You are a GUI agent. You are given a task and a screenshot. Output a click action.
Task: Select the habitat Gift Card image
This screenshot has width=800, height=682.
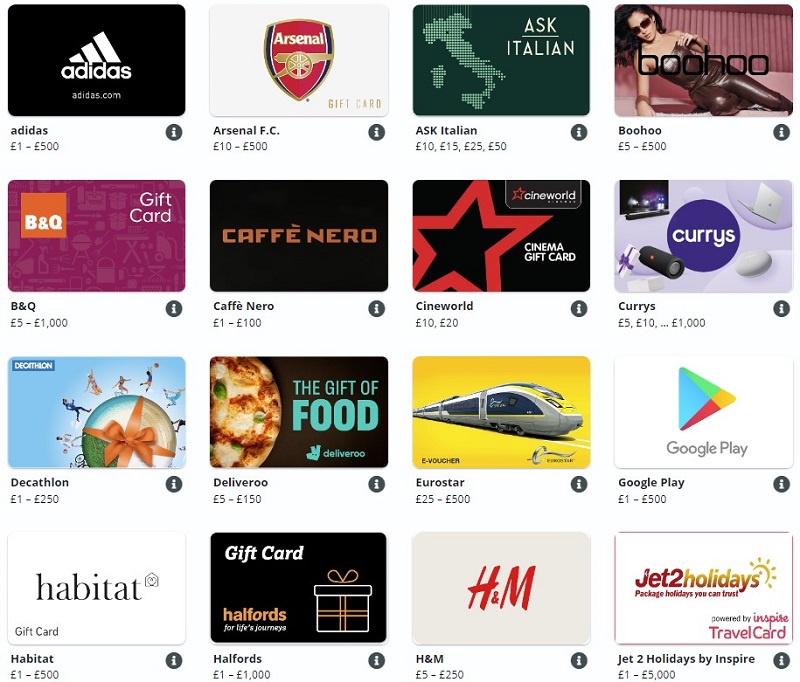tap(96, 588)
